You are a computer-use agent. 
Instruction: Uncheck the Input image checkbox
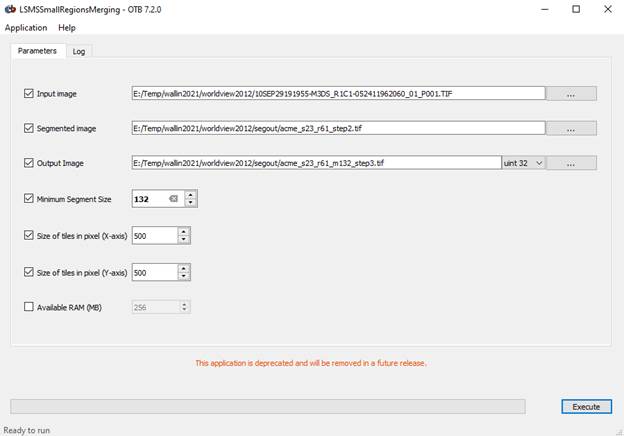coord(29,93)
